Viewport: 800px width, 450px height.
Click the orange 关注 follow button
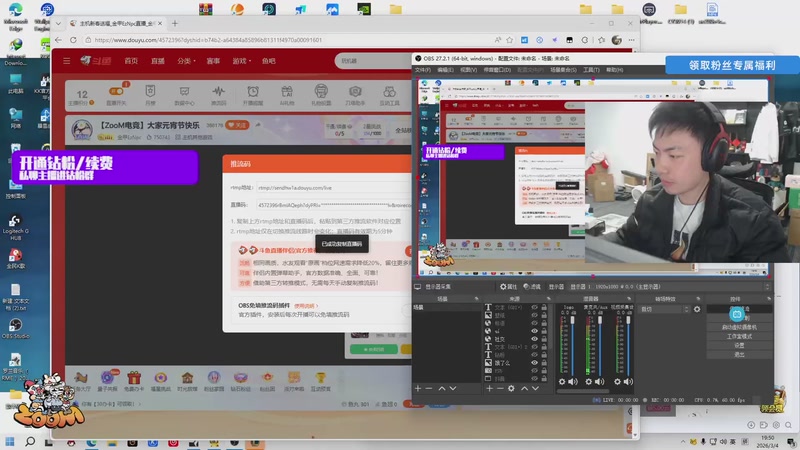click(x=237, y=125)
